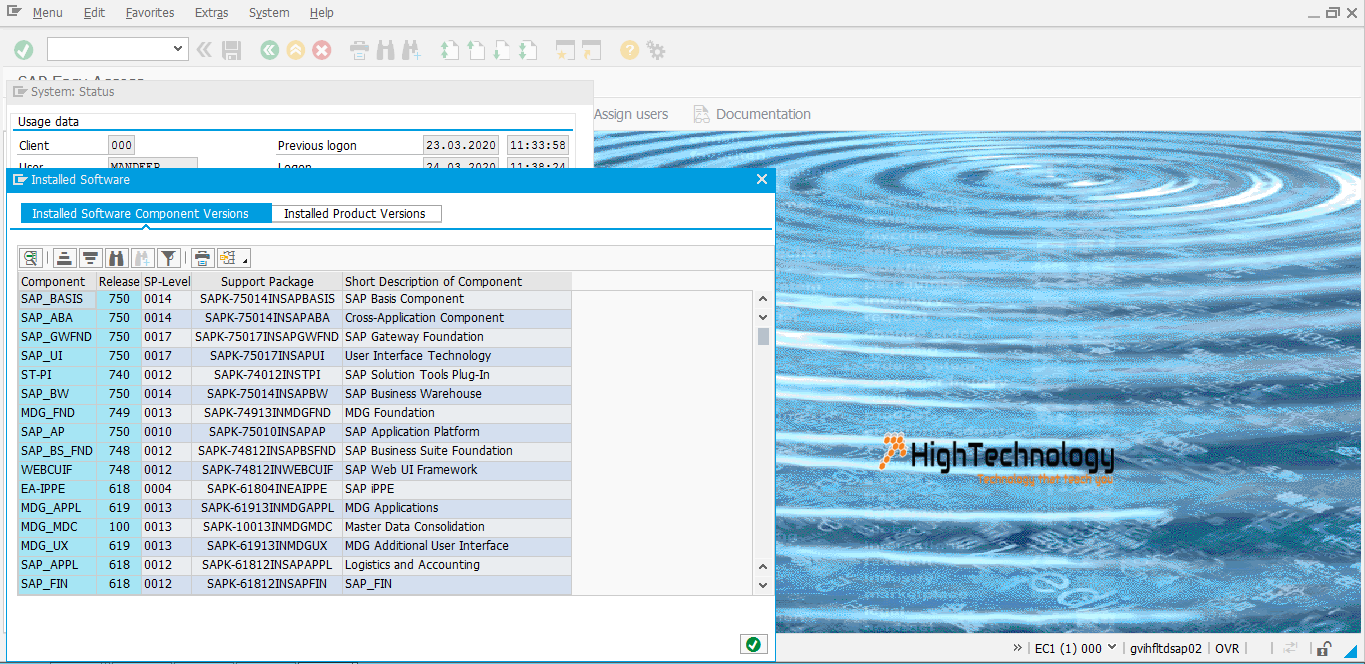
Task: Select the WEBCUIF component cell
Action: (x=57, y=470)
